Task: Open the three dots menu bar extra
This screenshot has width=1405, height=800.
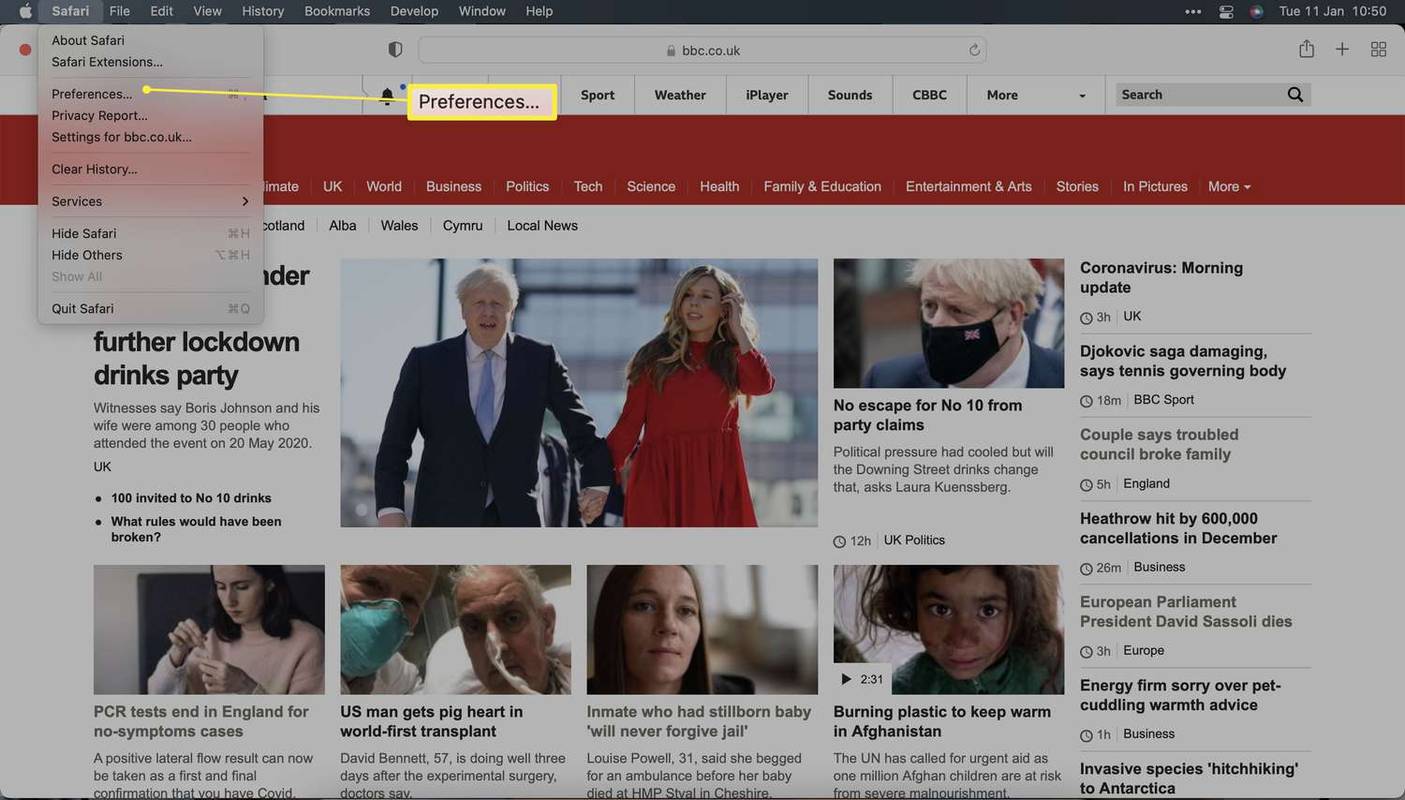Action: pos(1193,11)
